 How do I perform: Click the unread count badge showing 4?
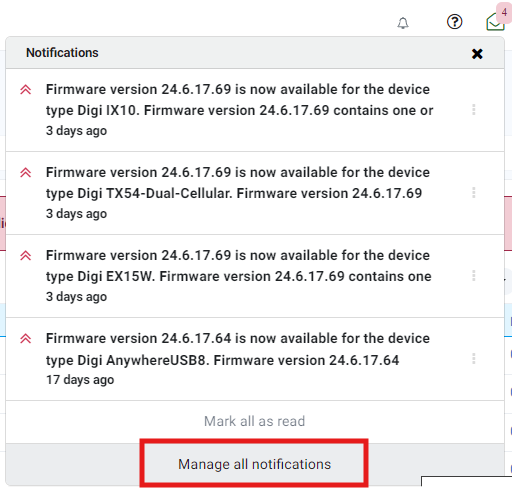[504, 13]
